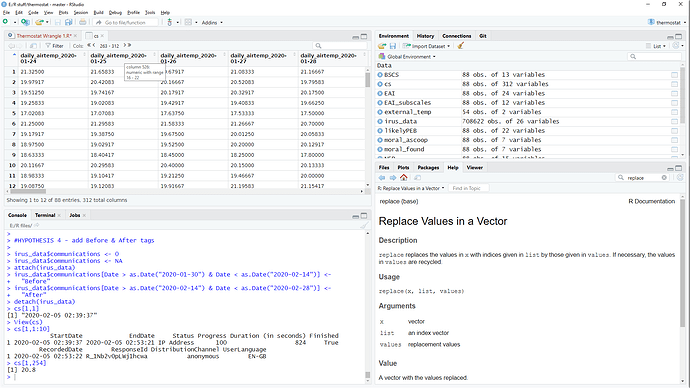Open the Help home page icon
The width and height of the screenshot is (690, 388).
pos(404,178)
